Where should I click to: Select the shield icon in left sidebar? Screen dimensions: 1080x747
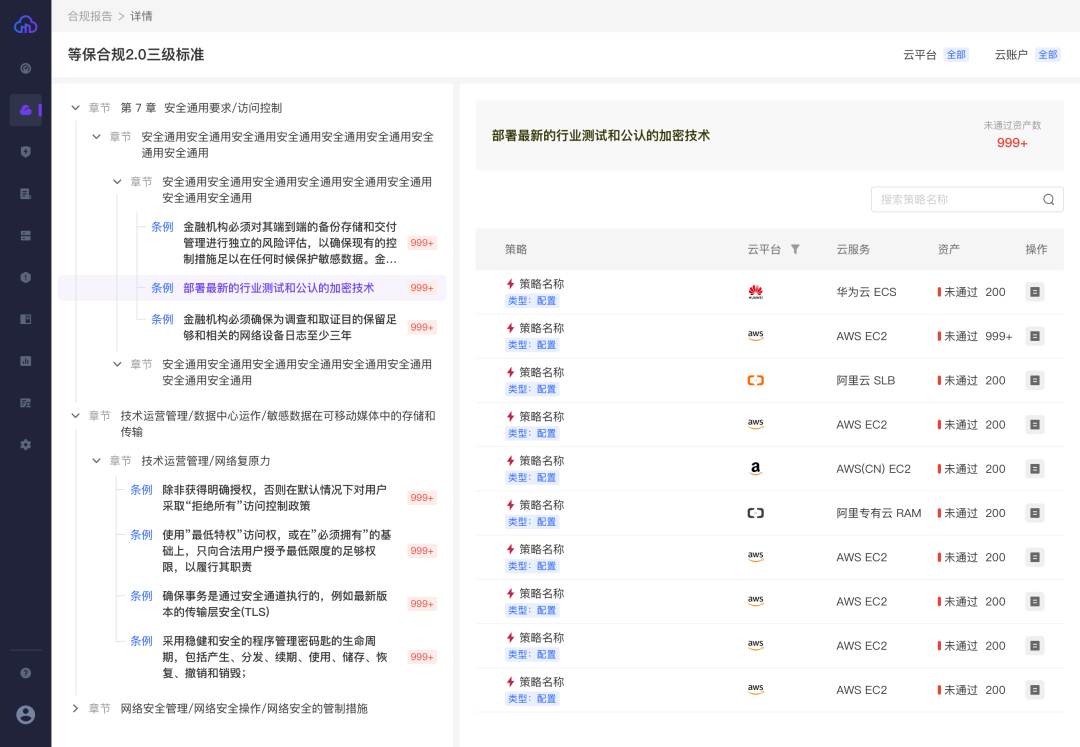click(26, 152)
